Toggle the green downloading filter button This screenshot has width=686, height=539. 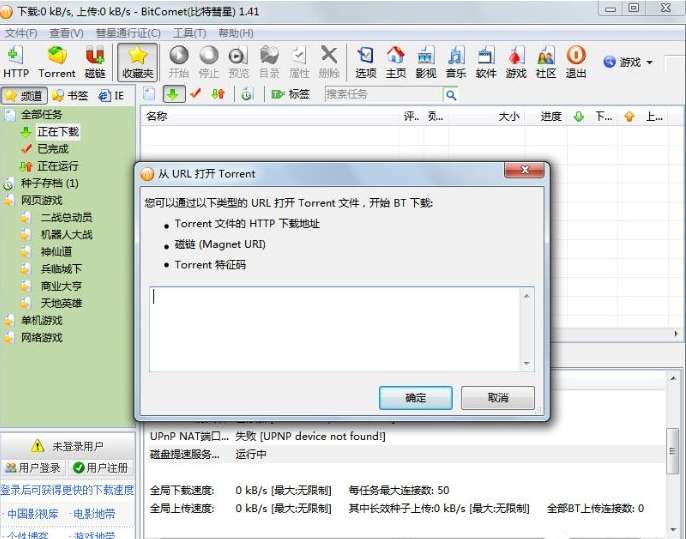[174, 94]
